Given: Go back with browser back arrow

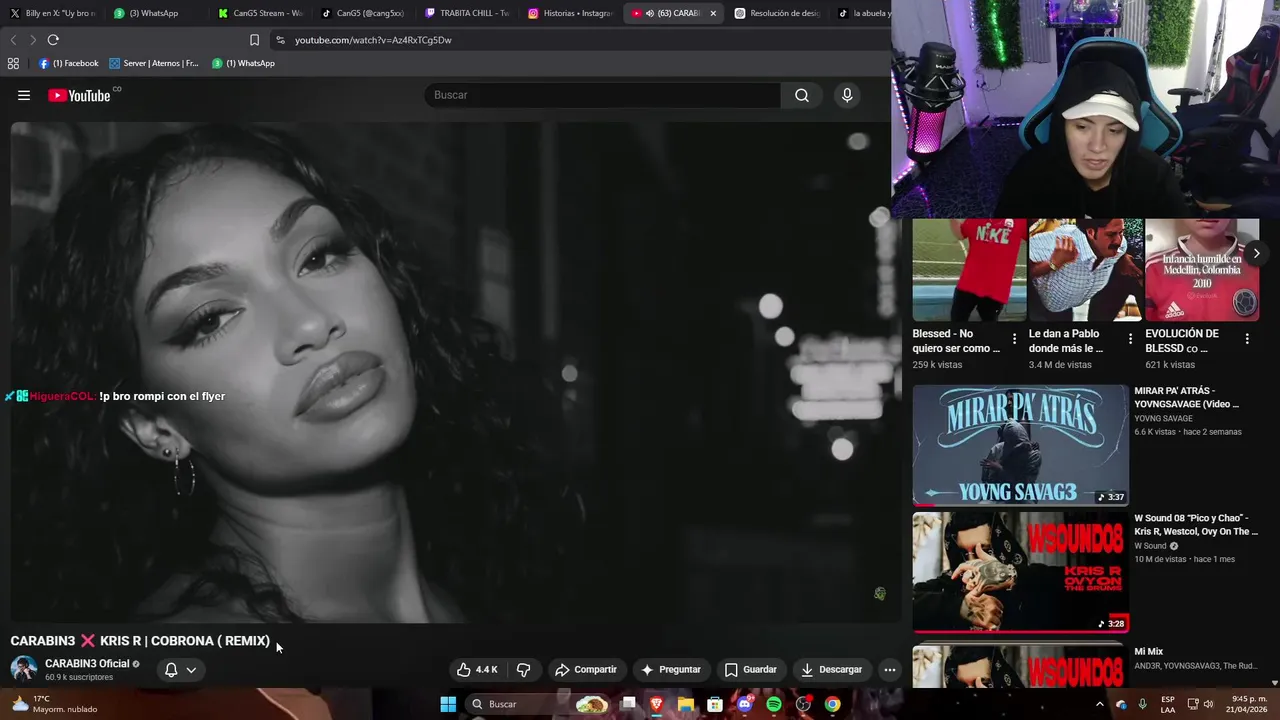Looking at the screenshot, I should click(13, 40).
